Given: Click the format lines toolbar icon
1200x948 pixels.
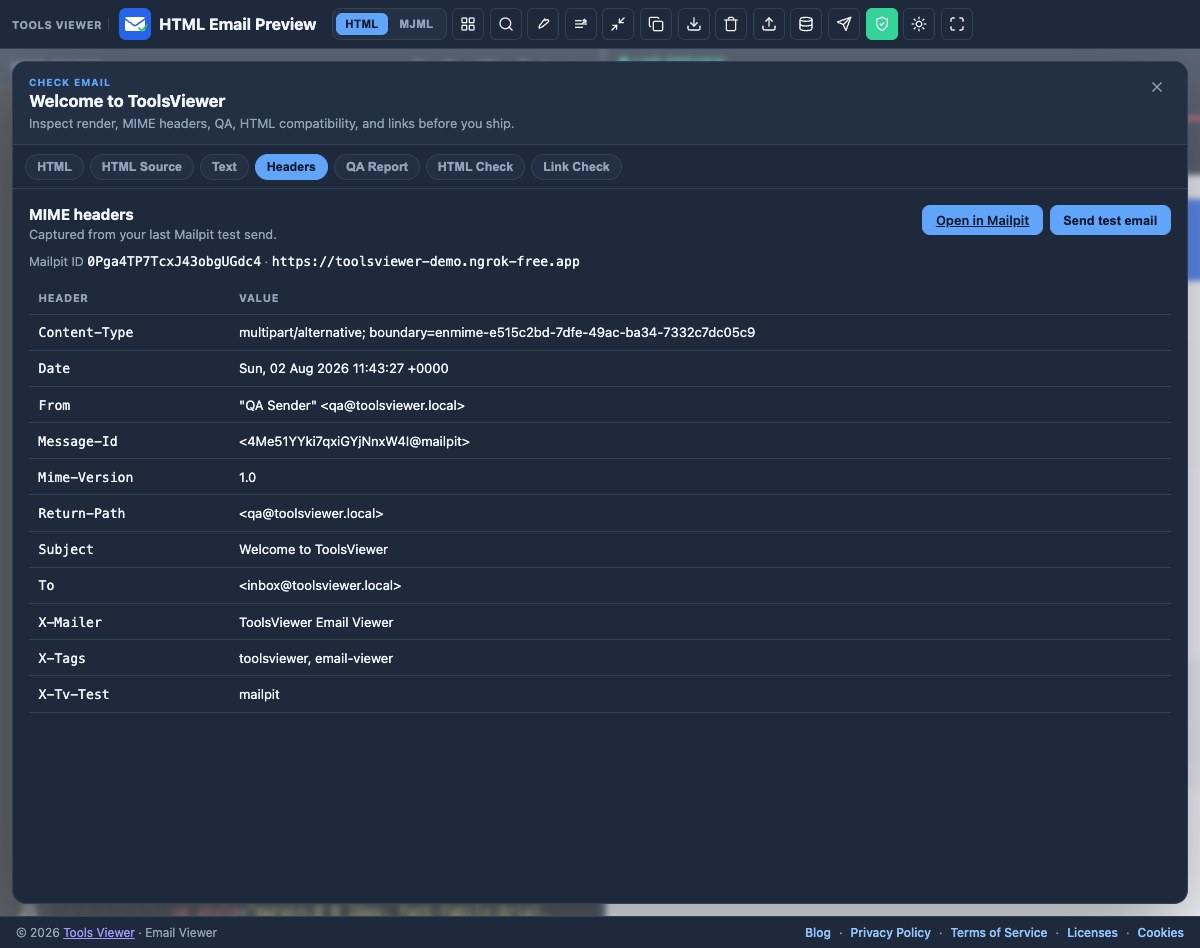Looking at the screenshot, I should click(581, 24).
